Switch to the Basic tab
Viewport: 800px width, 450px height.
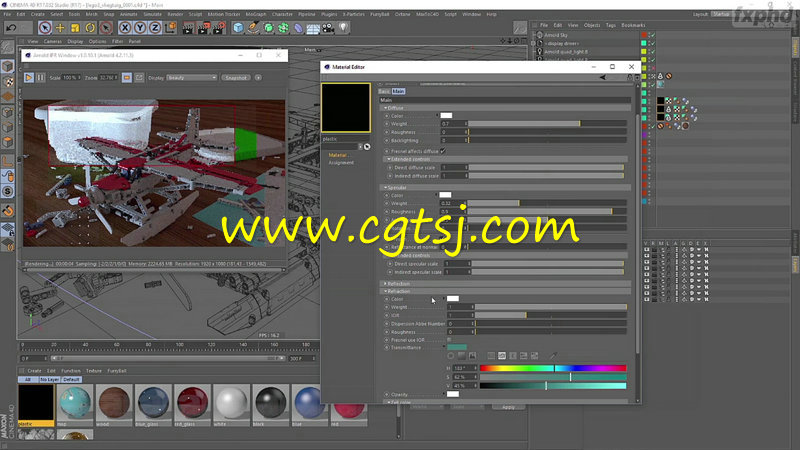384,91
